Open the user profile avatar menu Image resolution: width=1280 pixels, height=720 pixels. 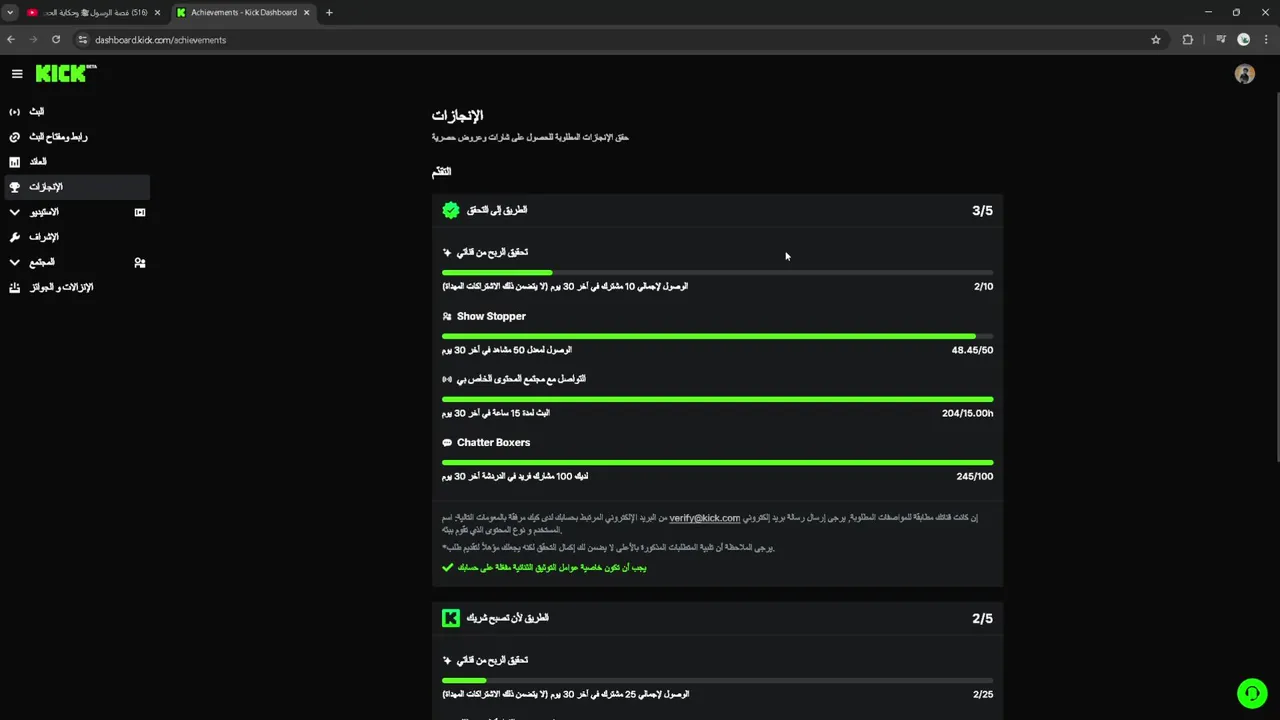[1244, 74]
